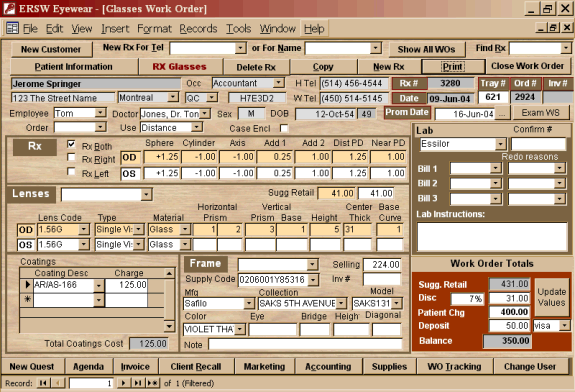Expand the Bill 1 first dropdown
The width and height of the screenshot is (575, 392).
click(x=495, y=168)
